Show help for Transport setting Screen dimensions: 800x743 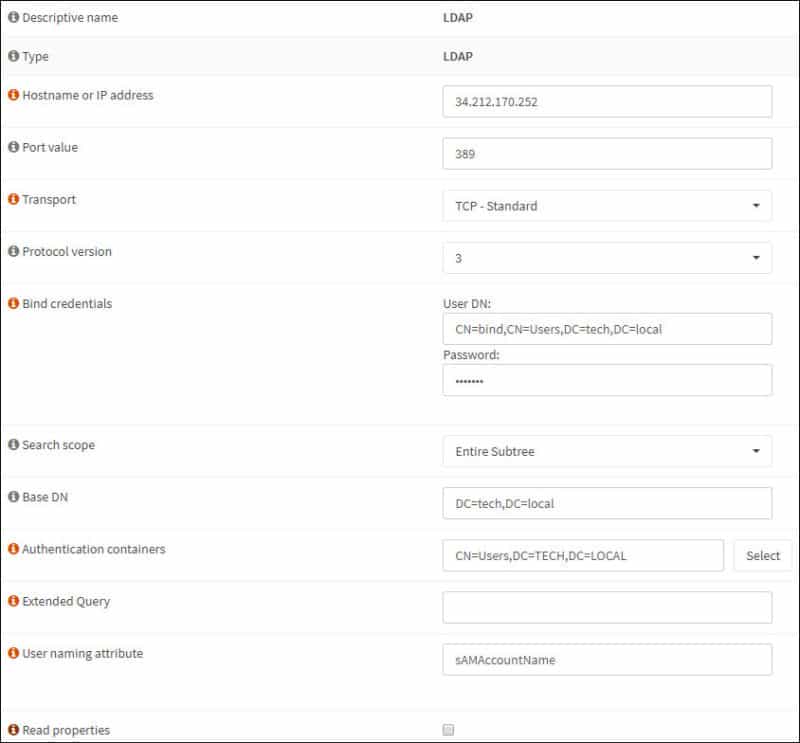[x=14, y=200]
